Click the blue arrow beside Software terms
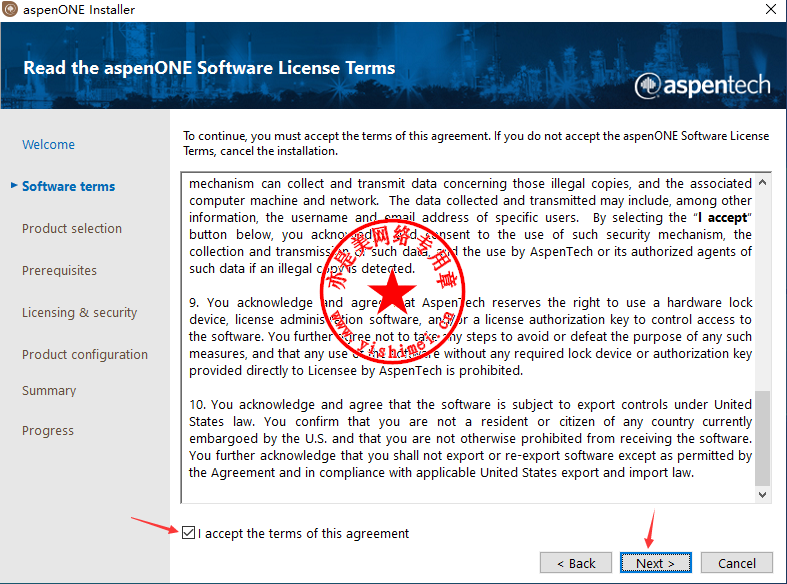Image resolution: width=787 pixels, height=584 pixels. [x=14, y=186]
